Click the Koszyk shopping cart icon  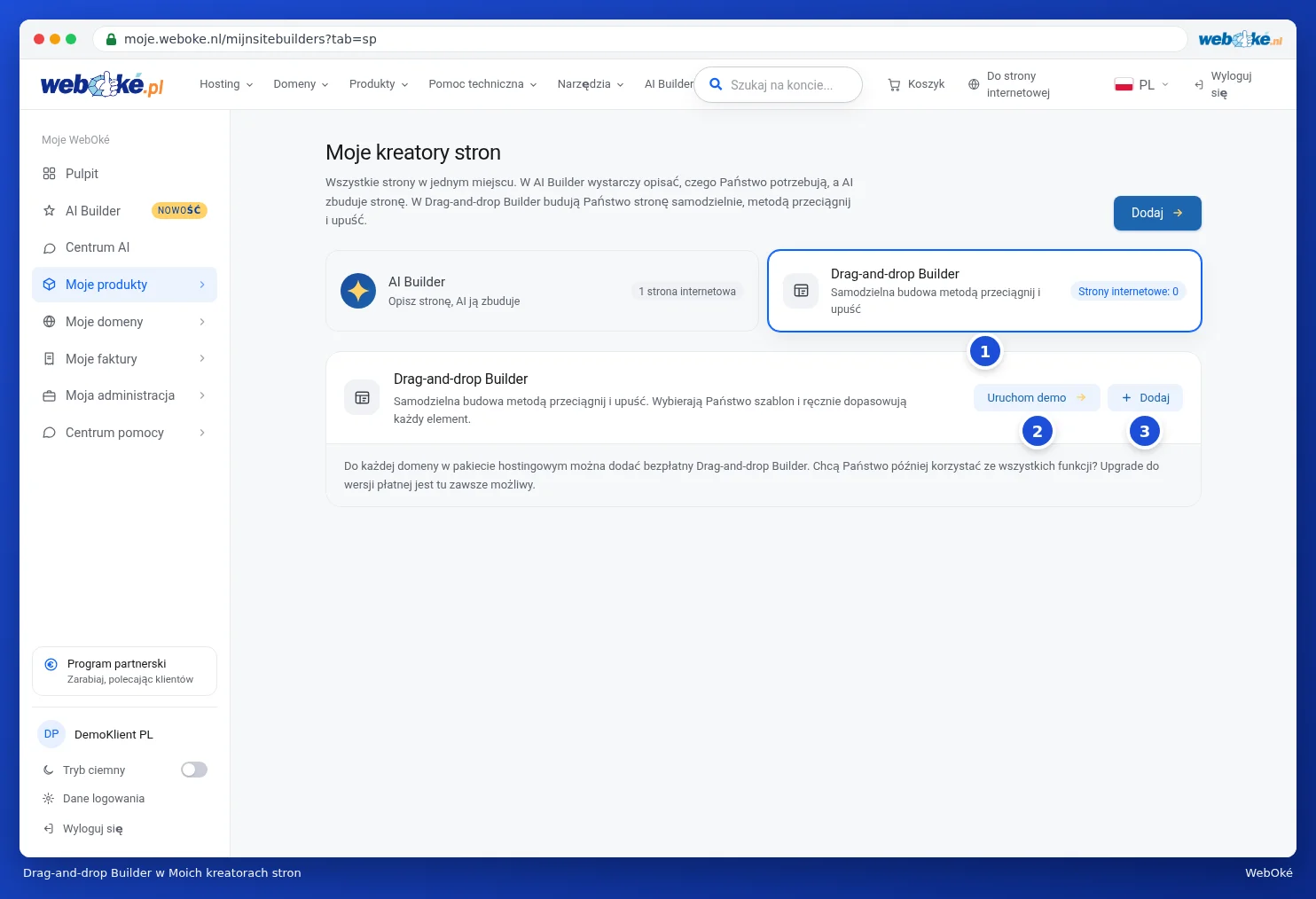[894, 84]
